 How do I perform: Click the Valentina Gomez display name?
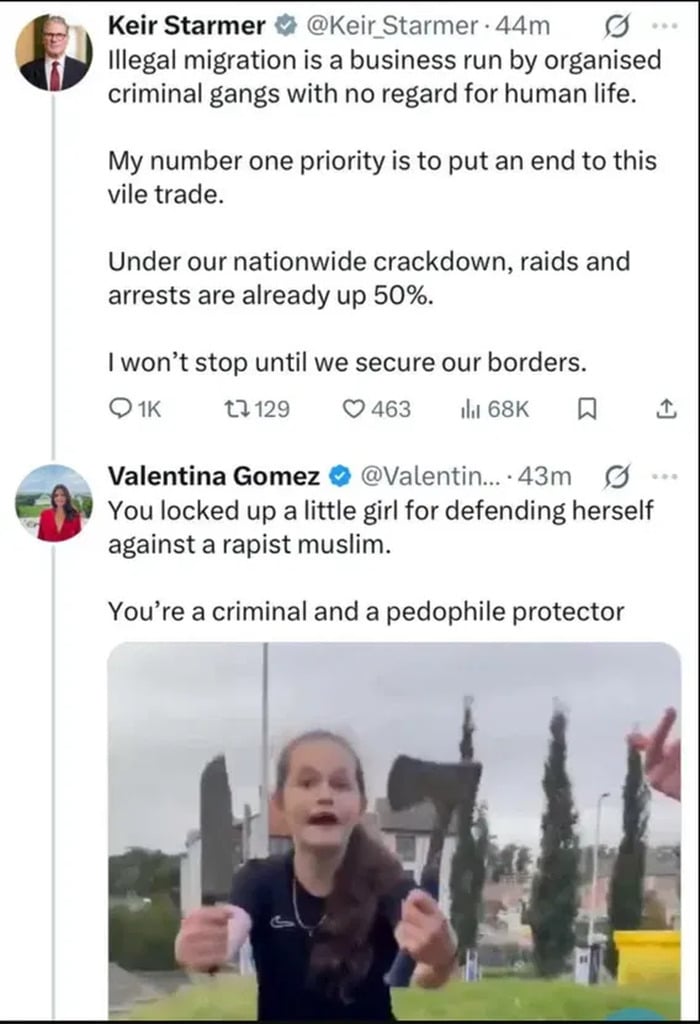point(214,476)
